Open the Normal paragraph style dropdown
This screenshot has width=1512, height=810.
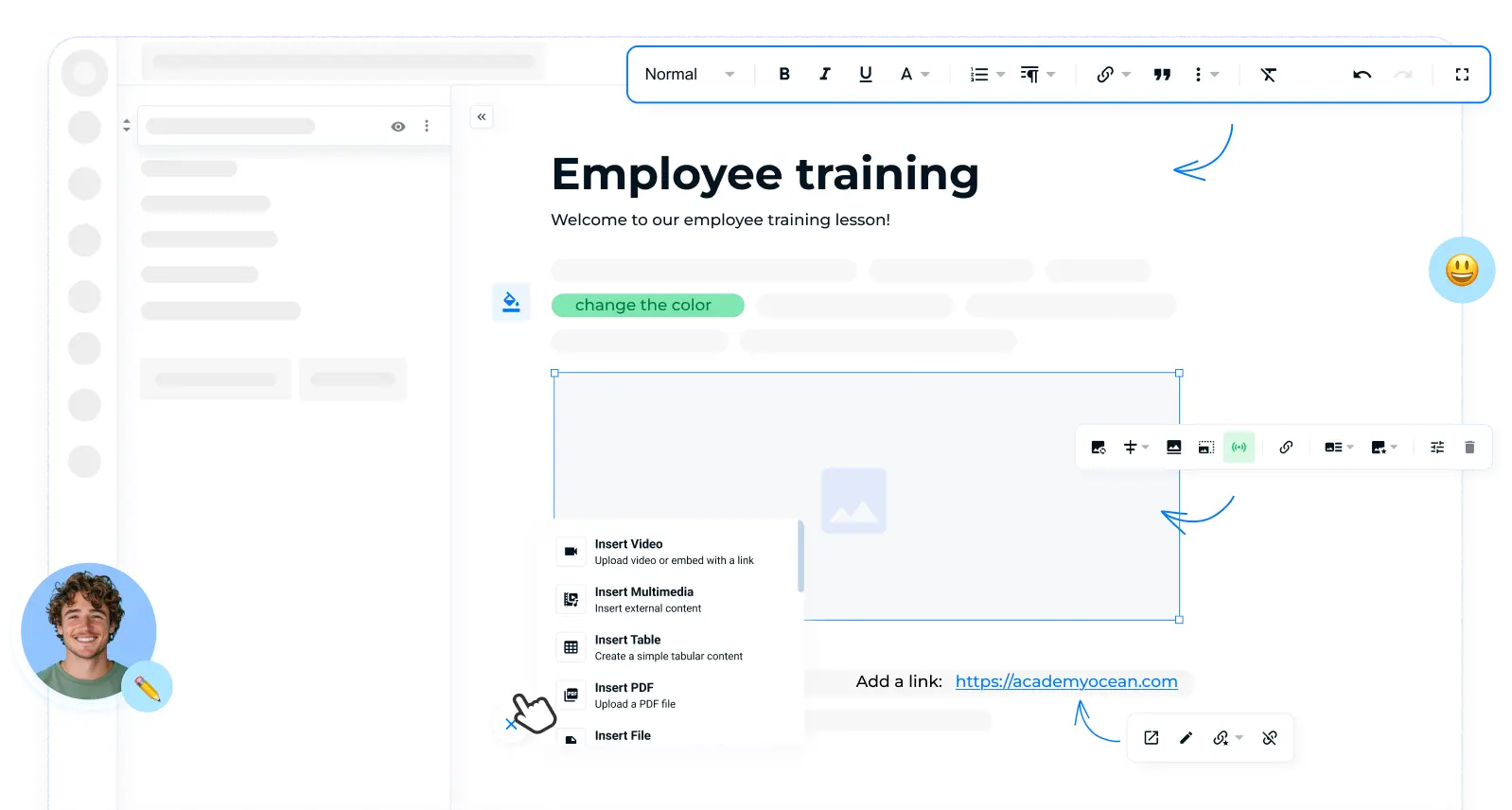[690, 74]
